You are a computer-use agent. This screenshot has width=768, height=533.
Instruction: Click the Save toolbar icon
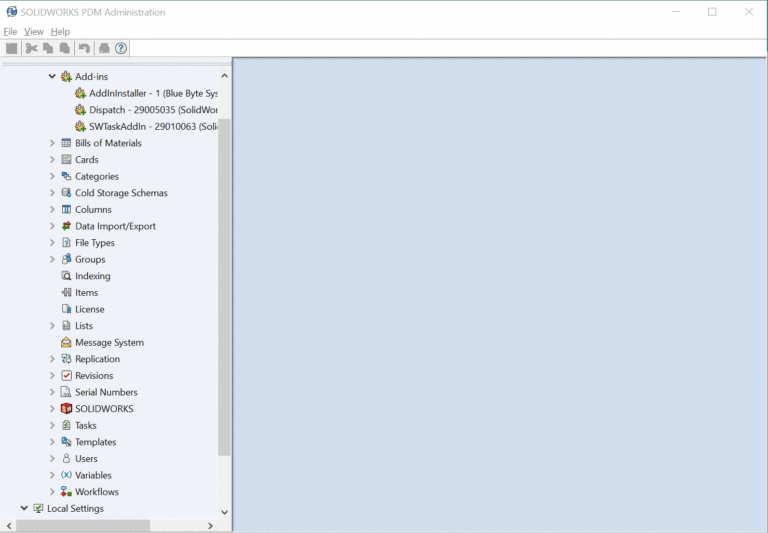point(12,48)
